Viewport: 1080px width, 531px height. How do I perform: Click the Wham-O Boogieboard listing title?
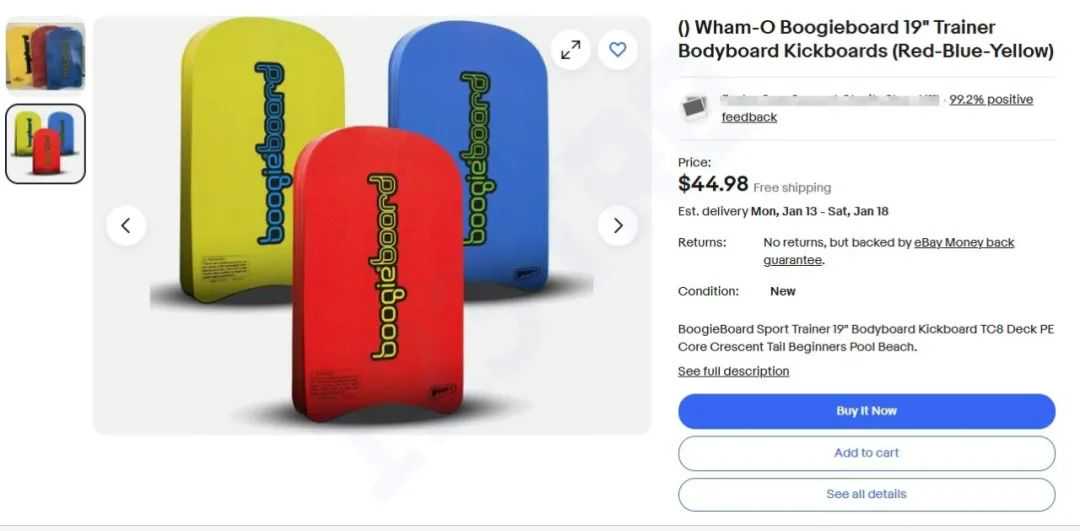point(866,39)
